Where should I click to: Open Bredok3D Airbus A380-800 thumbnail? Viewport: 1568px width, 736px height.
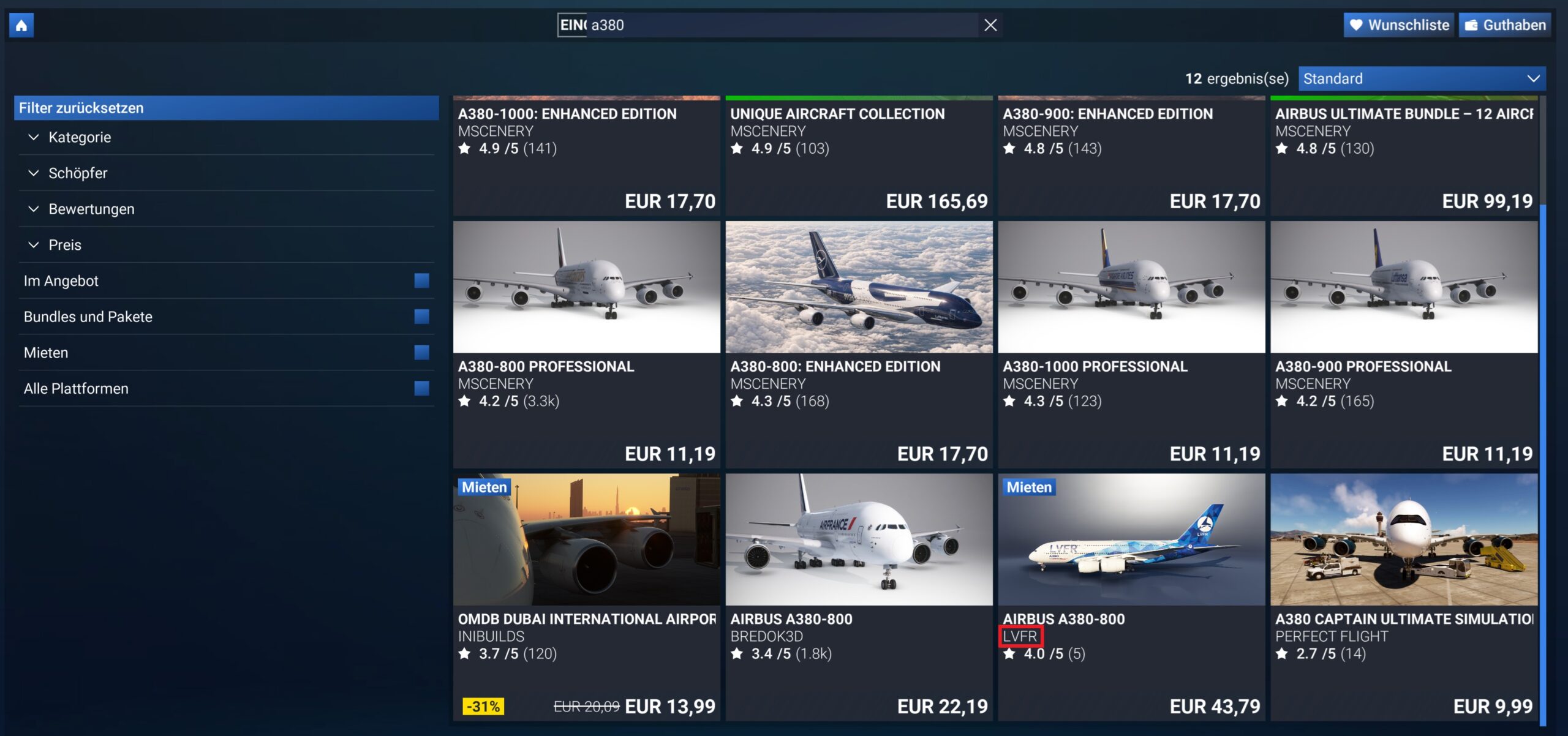[859, 539]
